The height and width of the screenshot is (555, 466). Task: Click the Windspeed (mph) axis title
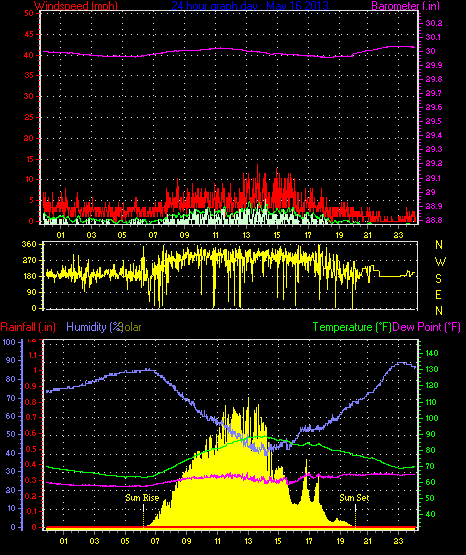pyautogui.click(x=76, y=5)
